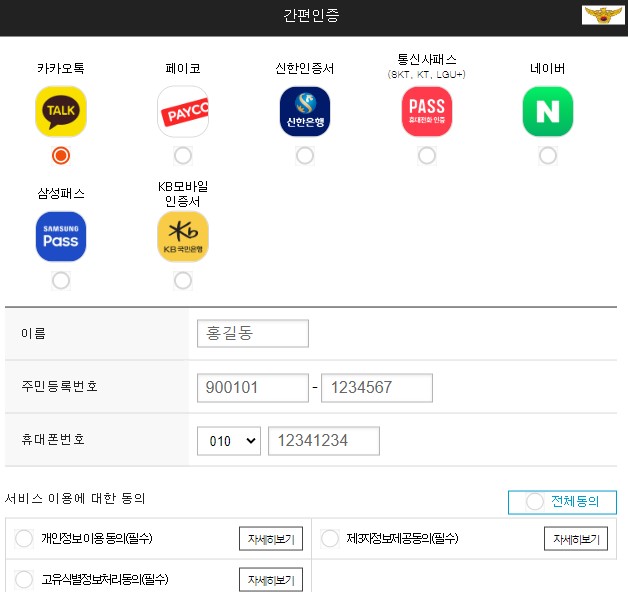Check the 제3자정보제공동의(필수) box
This screenshot has height=592, width=628.
tap(330, 538)
